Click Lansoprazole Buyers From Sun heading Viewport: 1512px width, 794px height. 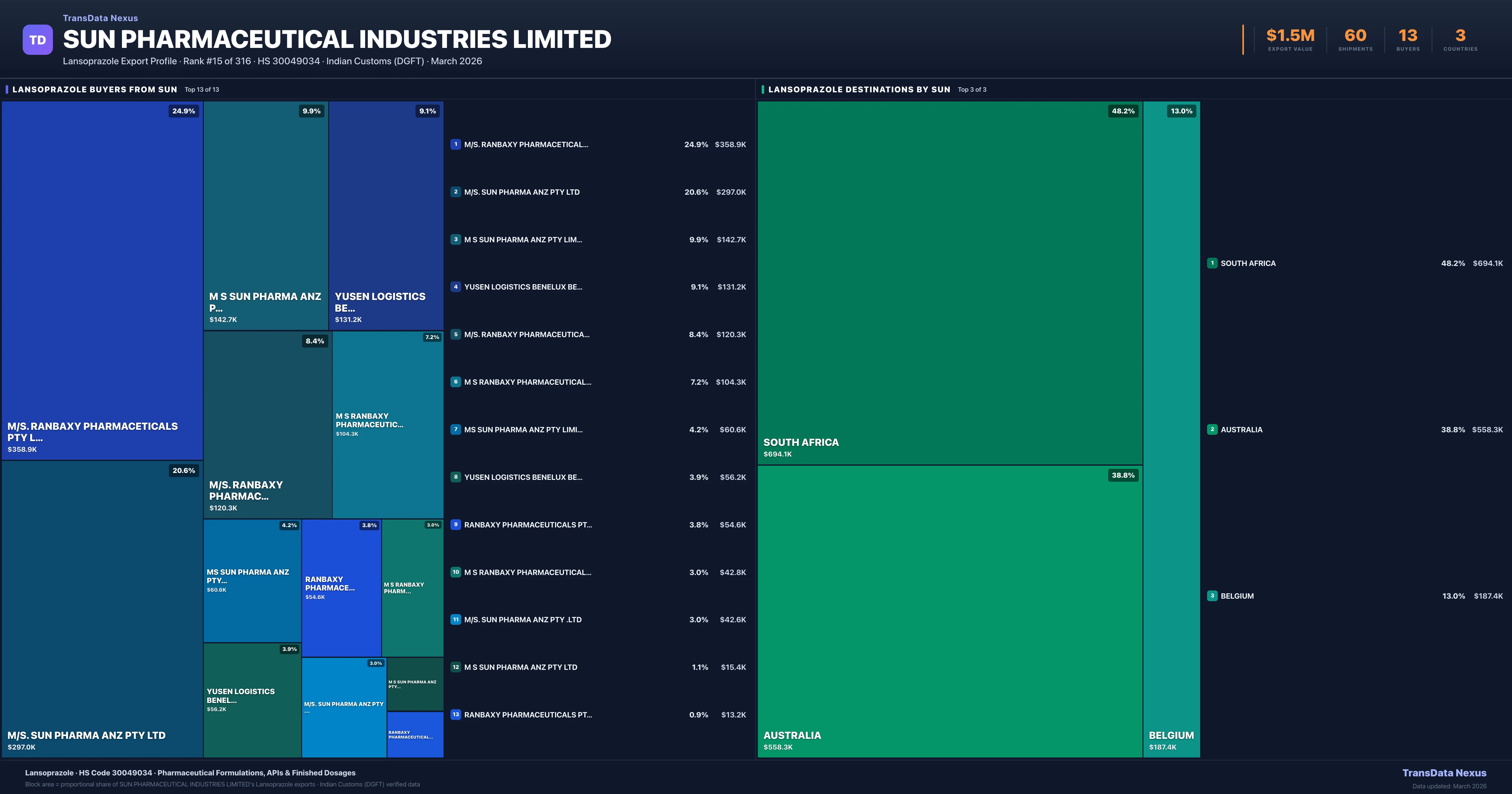pos(94,89)
